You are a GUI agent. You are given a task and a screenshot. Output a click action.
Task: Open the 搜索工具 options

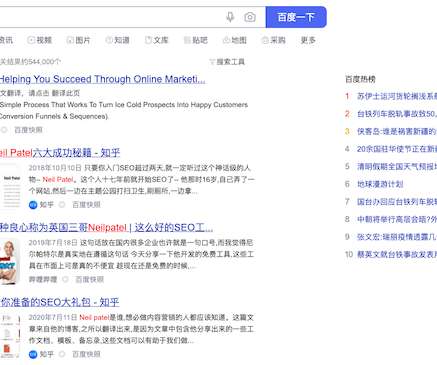(227, 62)
